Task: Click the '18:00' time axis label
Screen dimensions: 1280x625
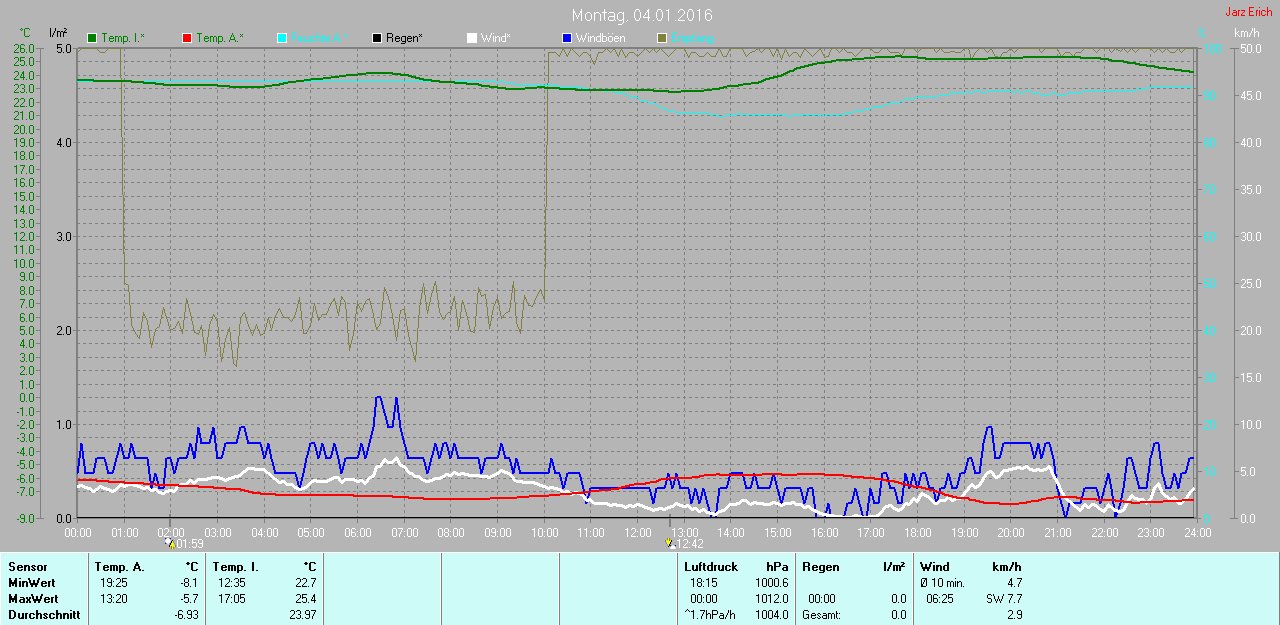Action: pos(917,532)
